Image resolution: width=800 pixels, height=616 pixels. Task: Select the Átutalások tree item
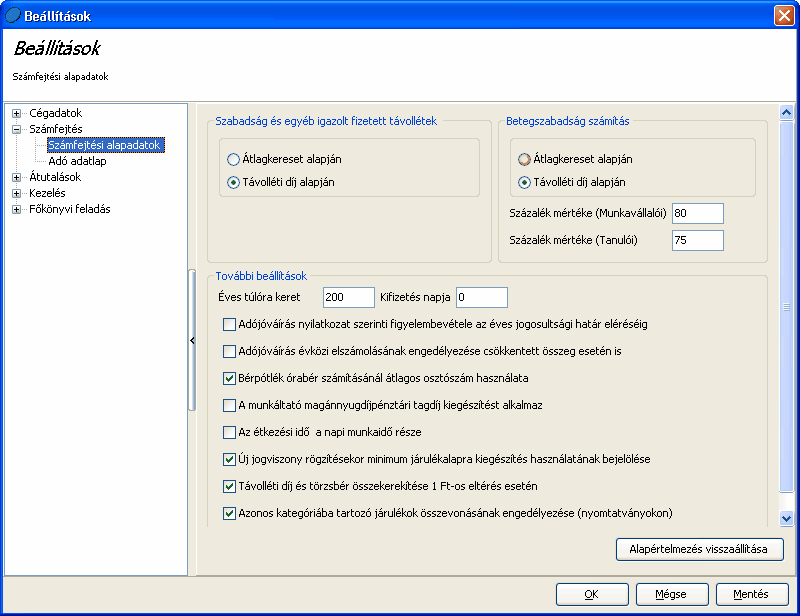coord(55,177)
